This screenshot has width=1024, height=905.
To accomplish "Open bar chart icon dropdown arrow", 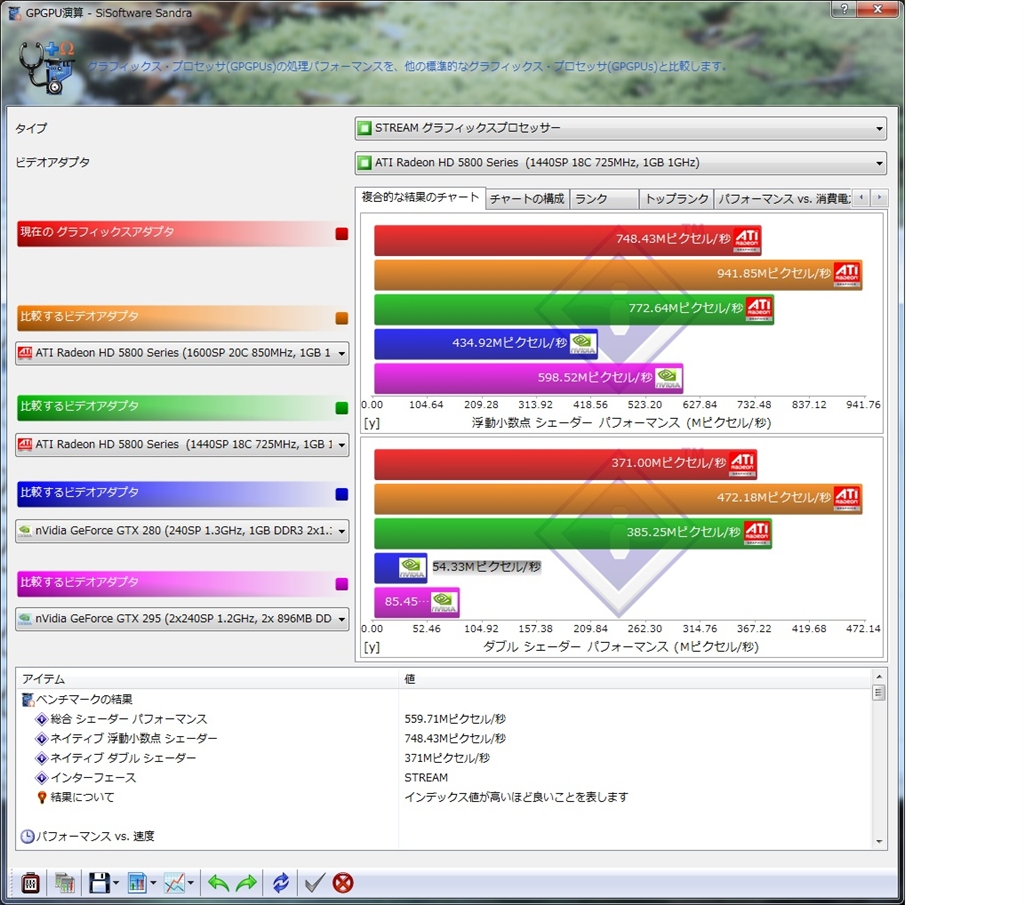I will tap(153, 883).
